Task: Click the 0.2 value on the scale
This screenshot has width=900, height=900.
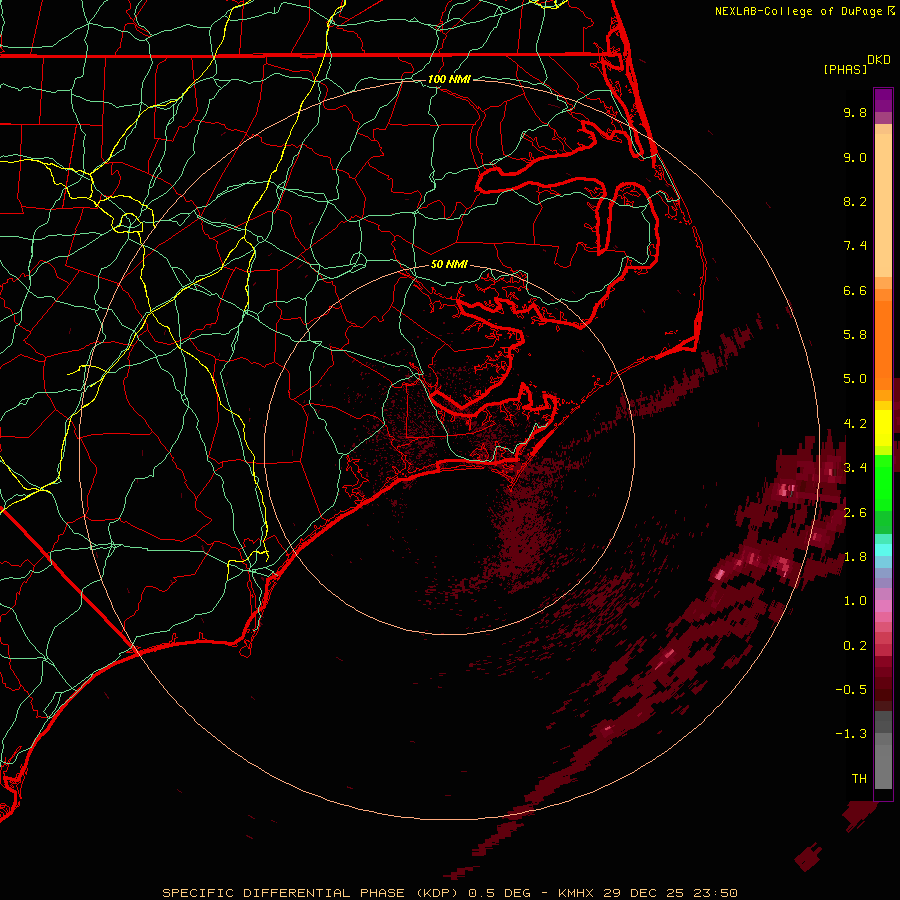Action: tap(855, 646)
